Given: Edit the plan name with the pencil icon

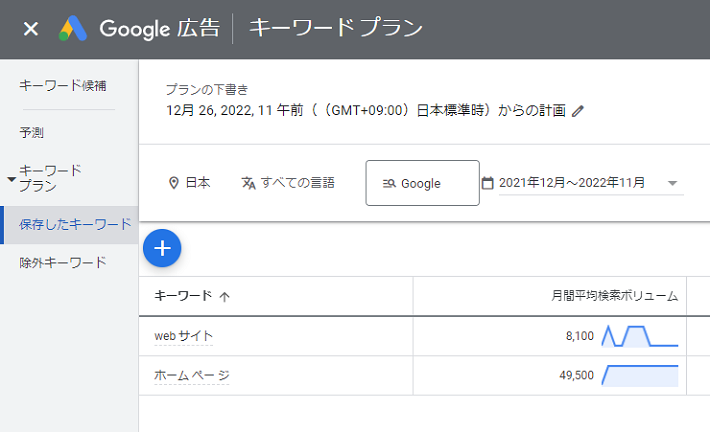Looking at the screenshot, I should coord(577,111).
